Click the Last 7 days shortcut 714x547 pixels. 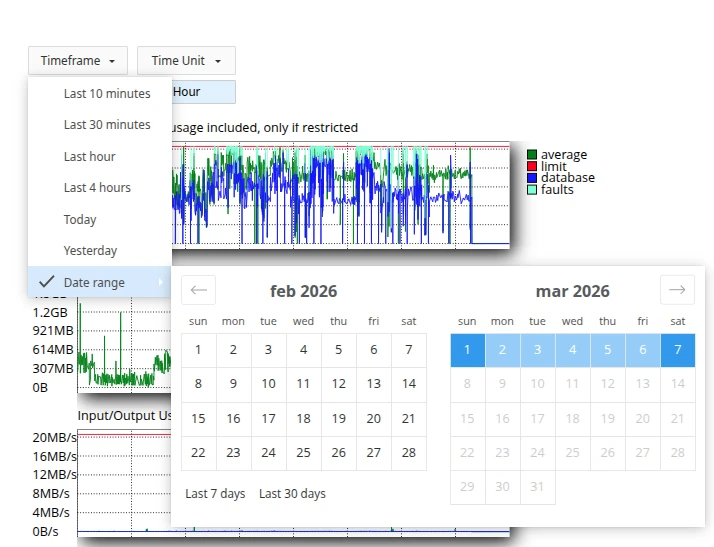pos(215,494)
